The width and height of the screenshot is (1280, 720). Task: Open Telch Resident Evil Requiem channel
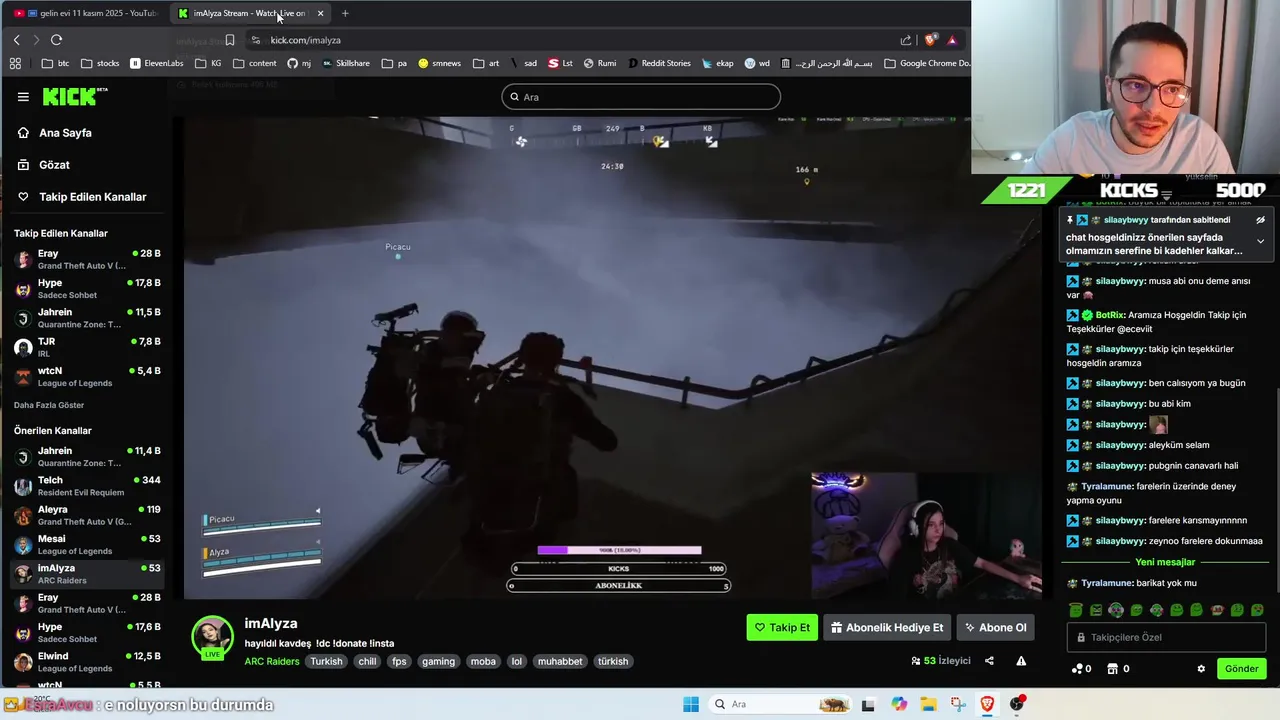click(86, 486)
